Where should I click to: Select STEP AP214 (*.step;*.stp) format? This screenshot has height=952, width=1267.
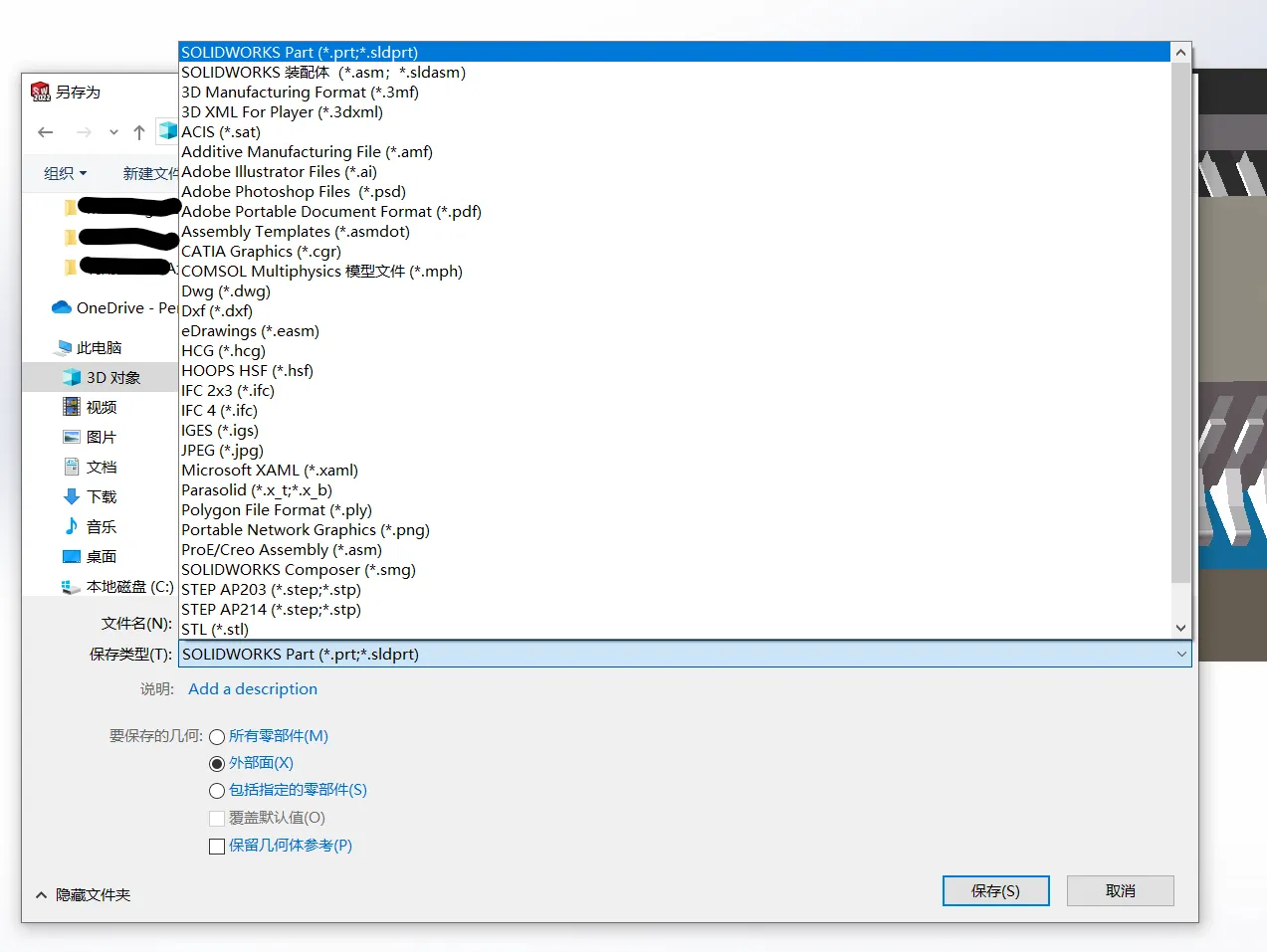674,609
